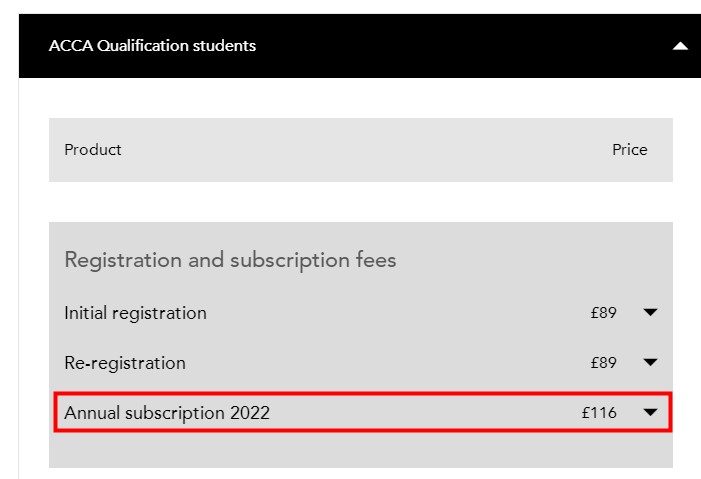Click the £89 price for Re-registration
This screenshot has height=479, width=701.
tap(603, 362)
